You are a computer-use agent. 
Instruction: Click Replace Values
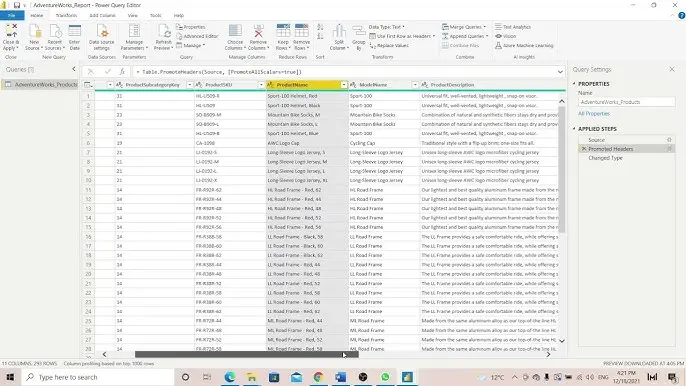(389, 45)
